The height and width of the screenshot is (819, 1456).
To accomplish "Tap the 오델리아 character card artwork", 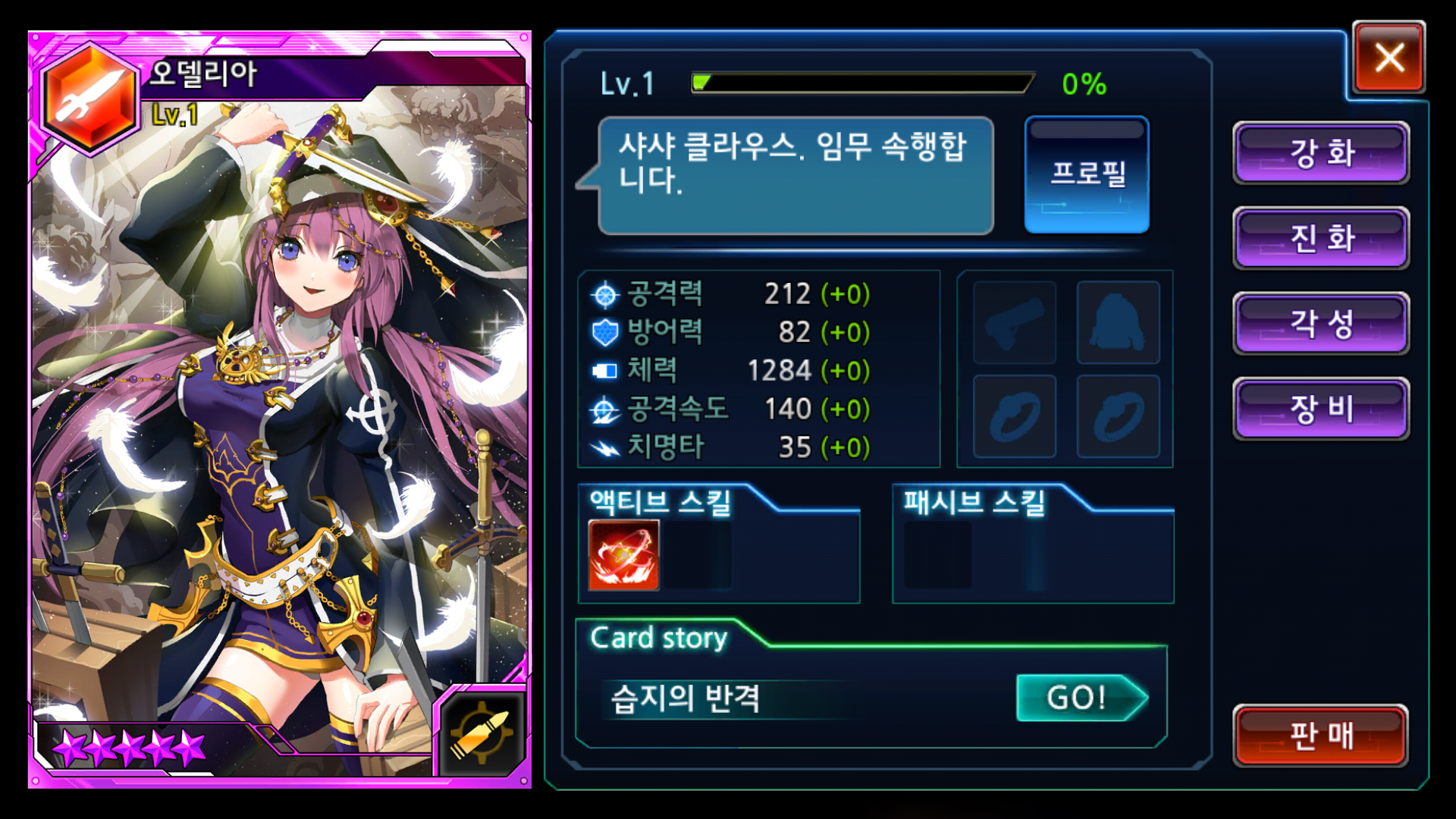I will (x=280, y=409).
